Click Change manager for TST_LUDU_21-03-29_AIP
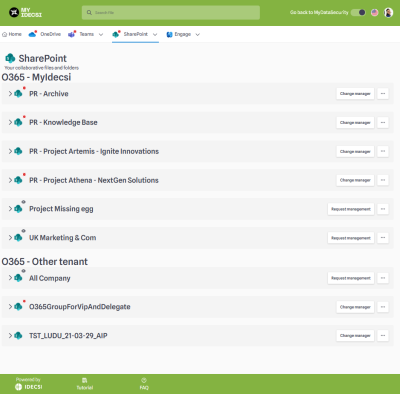The height and width of the screenshot is (394, 400). 355,335
